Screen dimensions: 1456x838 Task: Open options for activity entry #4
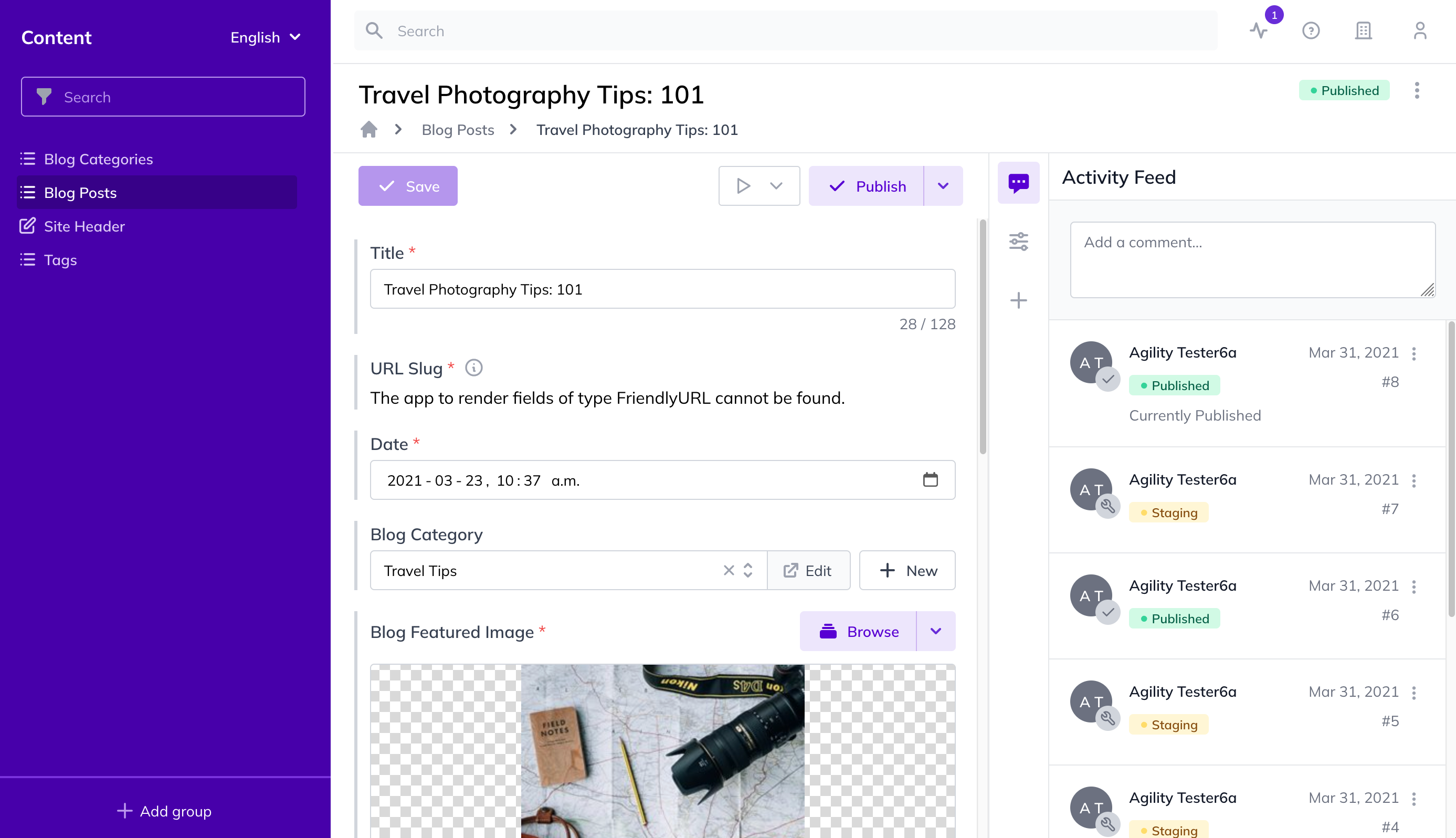tap(1413, 798)
